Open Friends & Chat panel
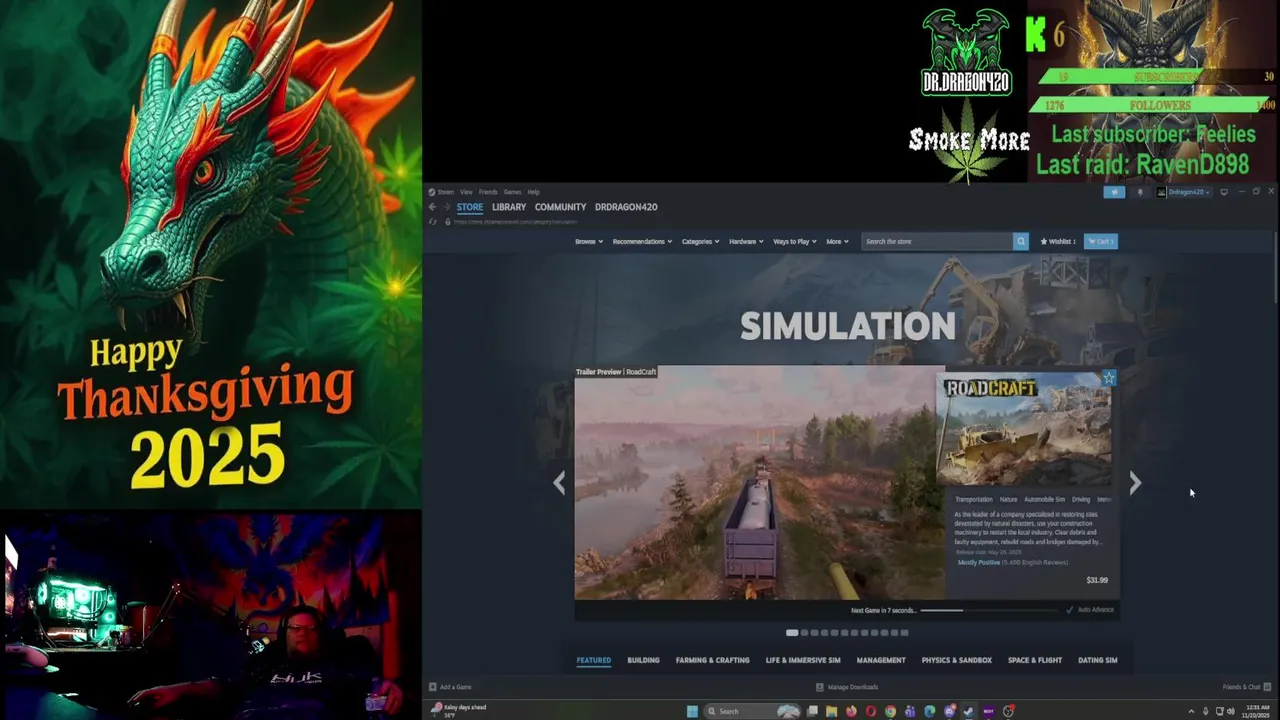The width and height of the screenshot is (1280, 720). [x=1247, y=687]
